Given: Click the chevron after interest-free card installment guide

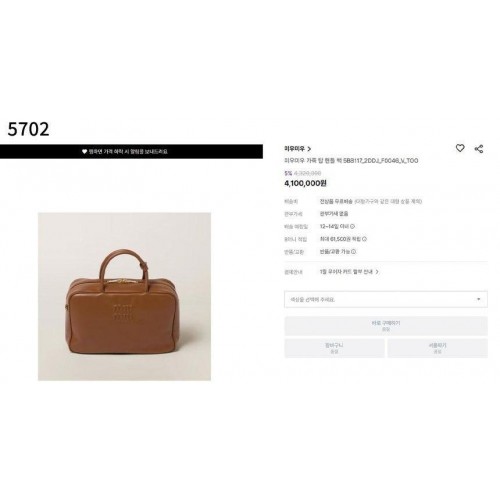Looking at the screenshot, I should [377, 272].
